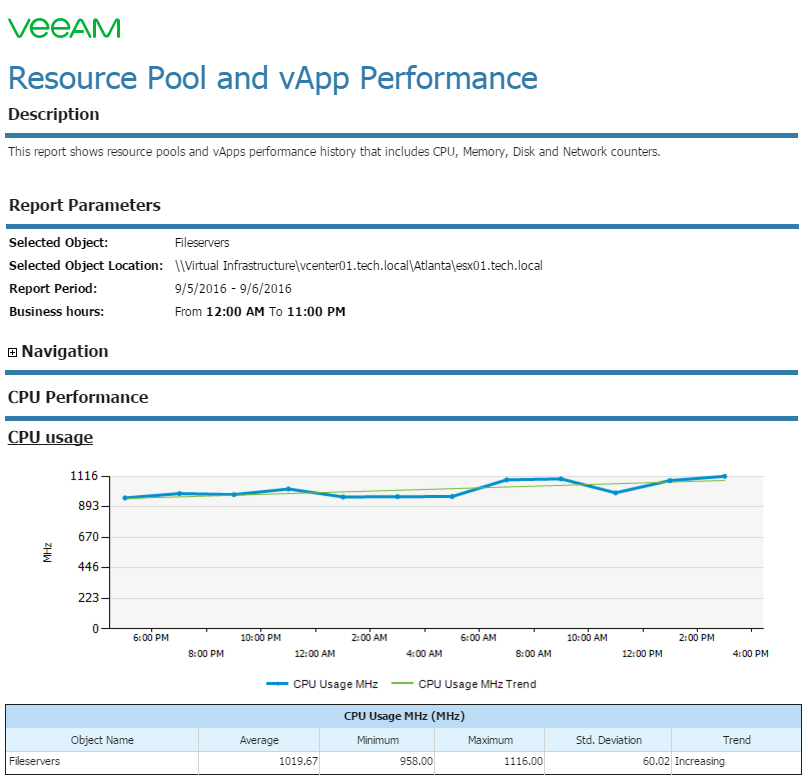
Task: Click the 12:00 AM x-axis label
Action: coord(315,653)
